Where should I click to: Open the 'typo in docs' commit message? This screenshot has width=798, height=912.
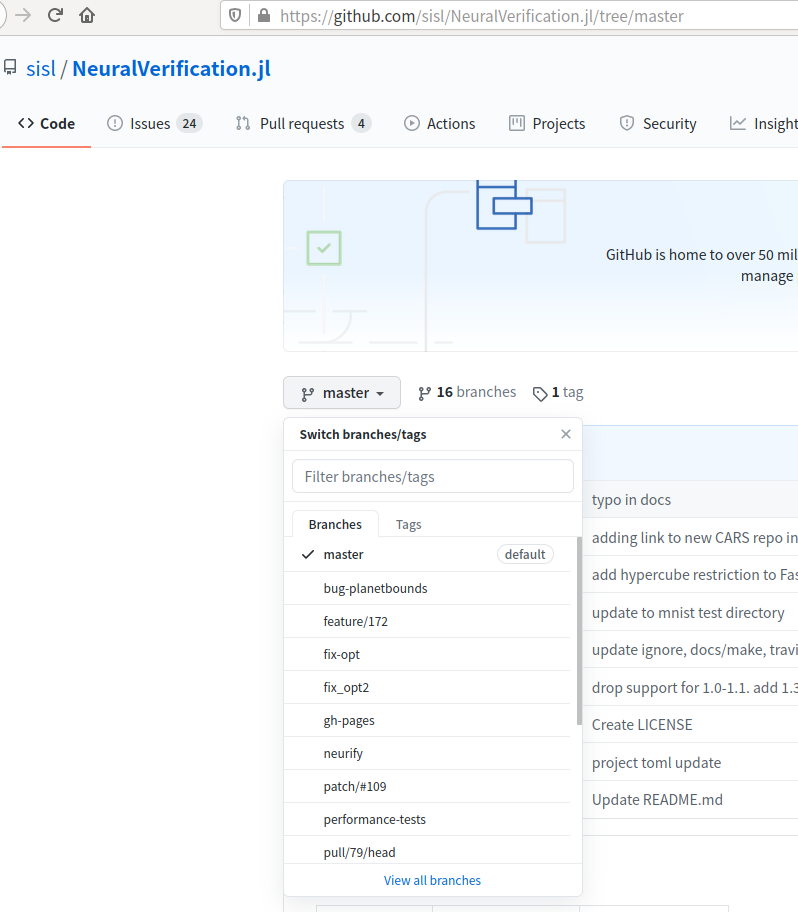[x=631, y=500]
